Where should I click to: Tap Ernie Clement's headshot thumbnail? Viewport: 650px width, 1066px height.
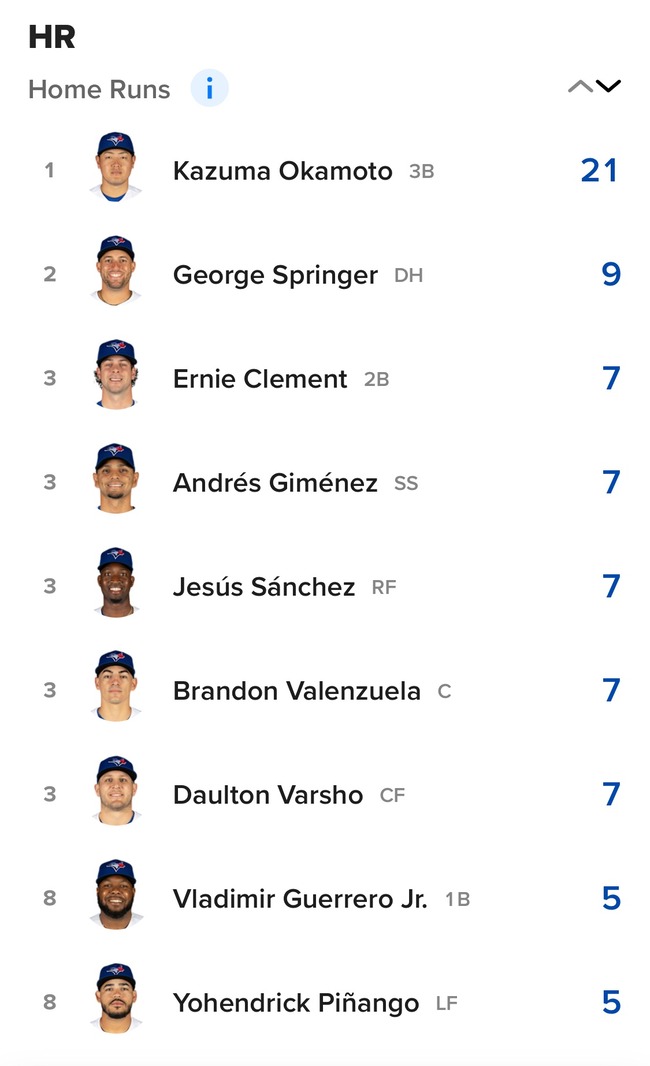click(x=116, y=375)
